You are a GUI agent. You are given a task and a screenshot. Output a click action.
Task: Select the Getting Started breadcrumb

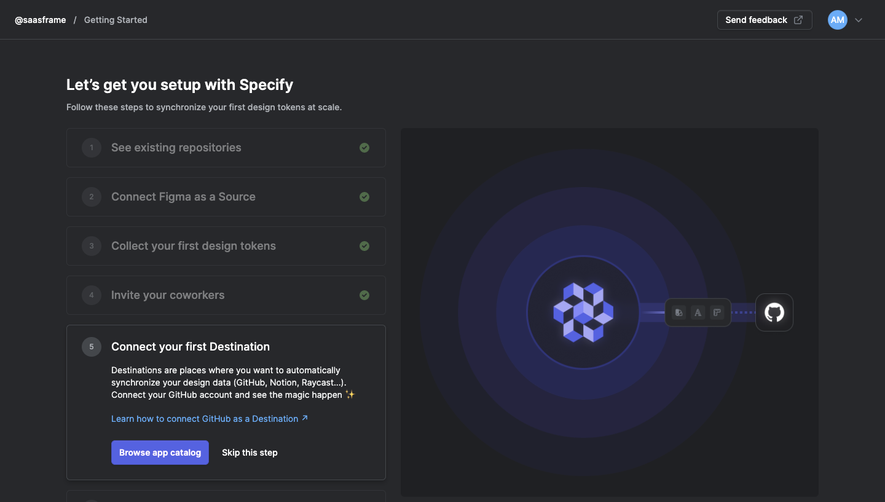click(116, 20)
